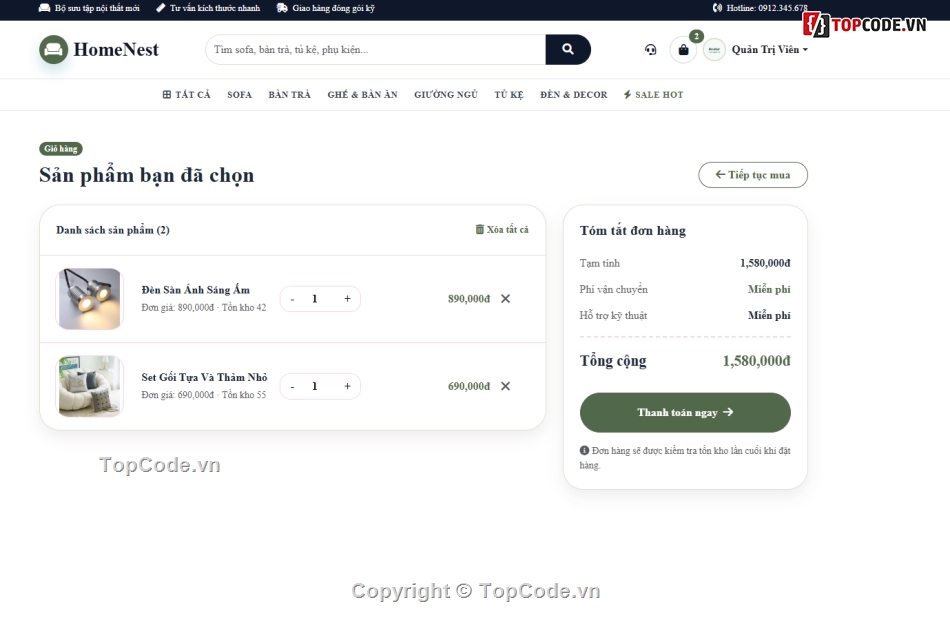Open GIƯỜNG NGỦ category
This screenshot has width=950, height=622.
(446, 94)
